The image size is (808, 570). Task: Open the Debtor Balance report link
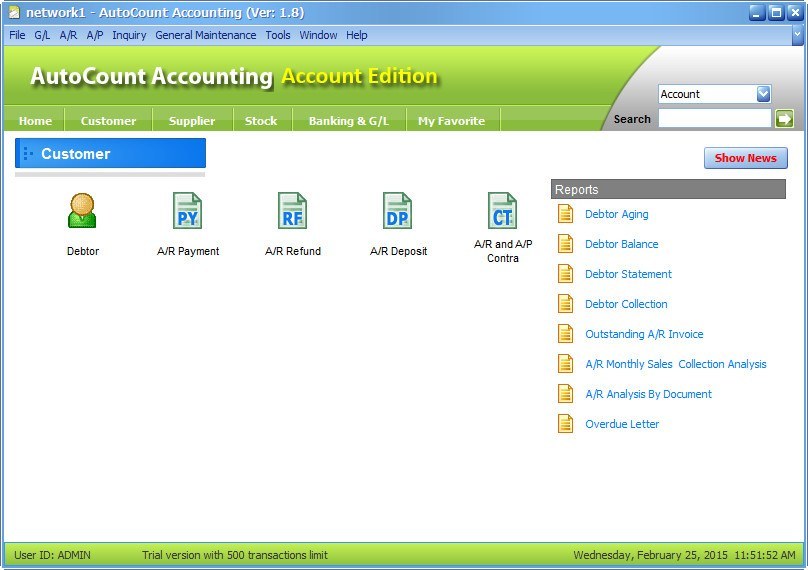tap(621, 244)
